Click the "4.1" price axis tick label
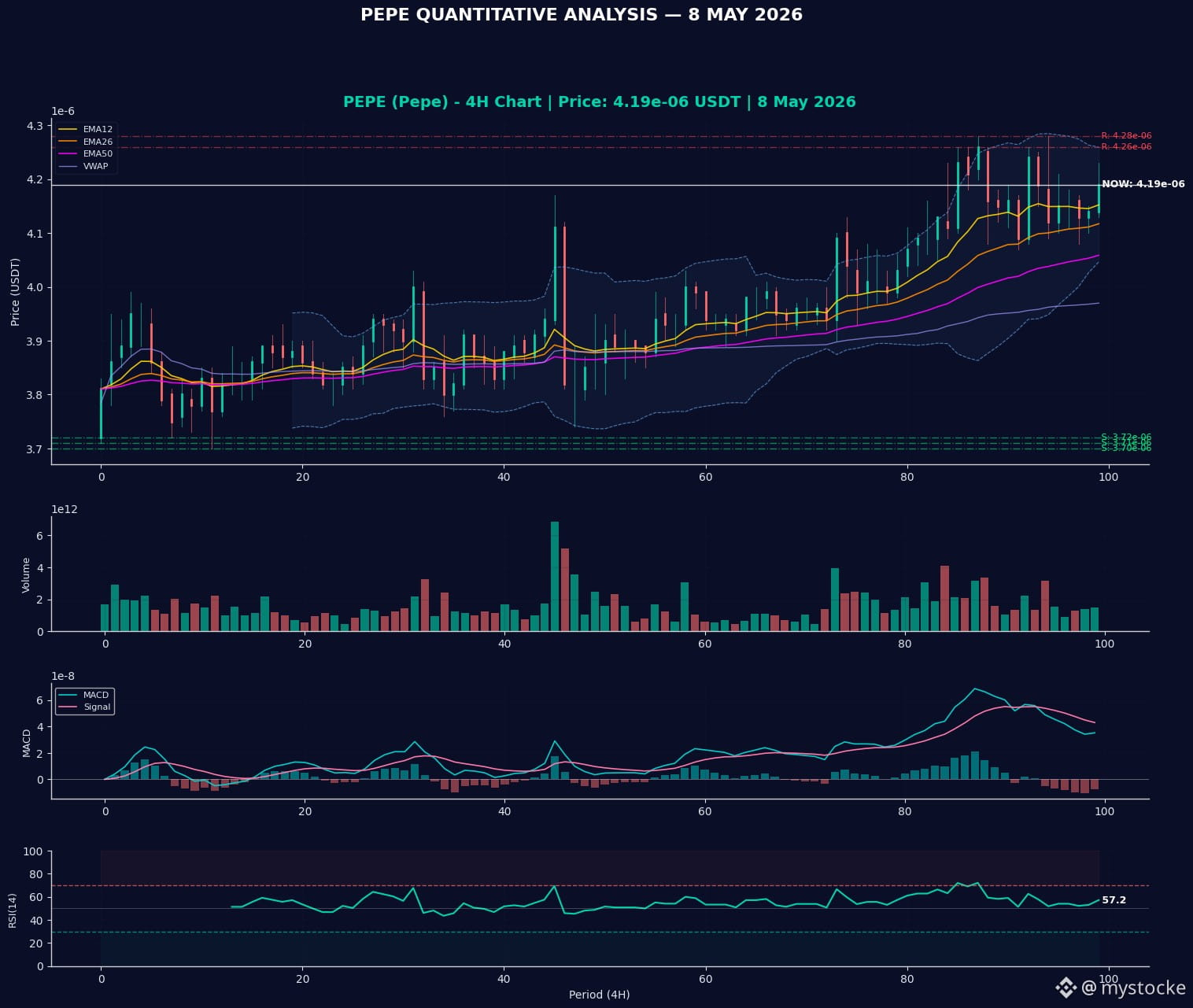The height and width of the screenshot is (1008, 1193). click(35, 234)
